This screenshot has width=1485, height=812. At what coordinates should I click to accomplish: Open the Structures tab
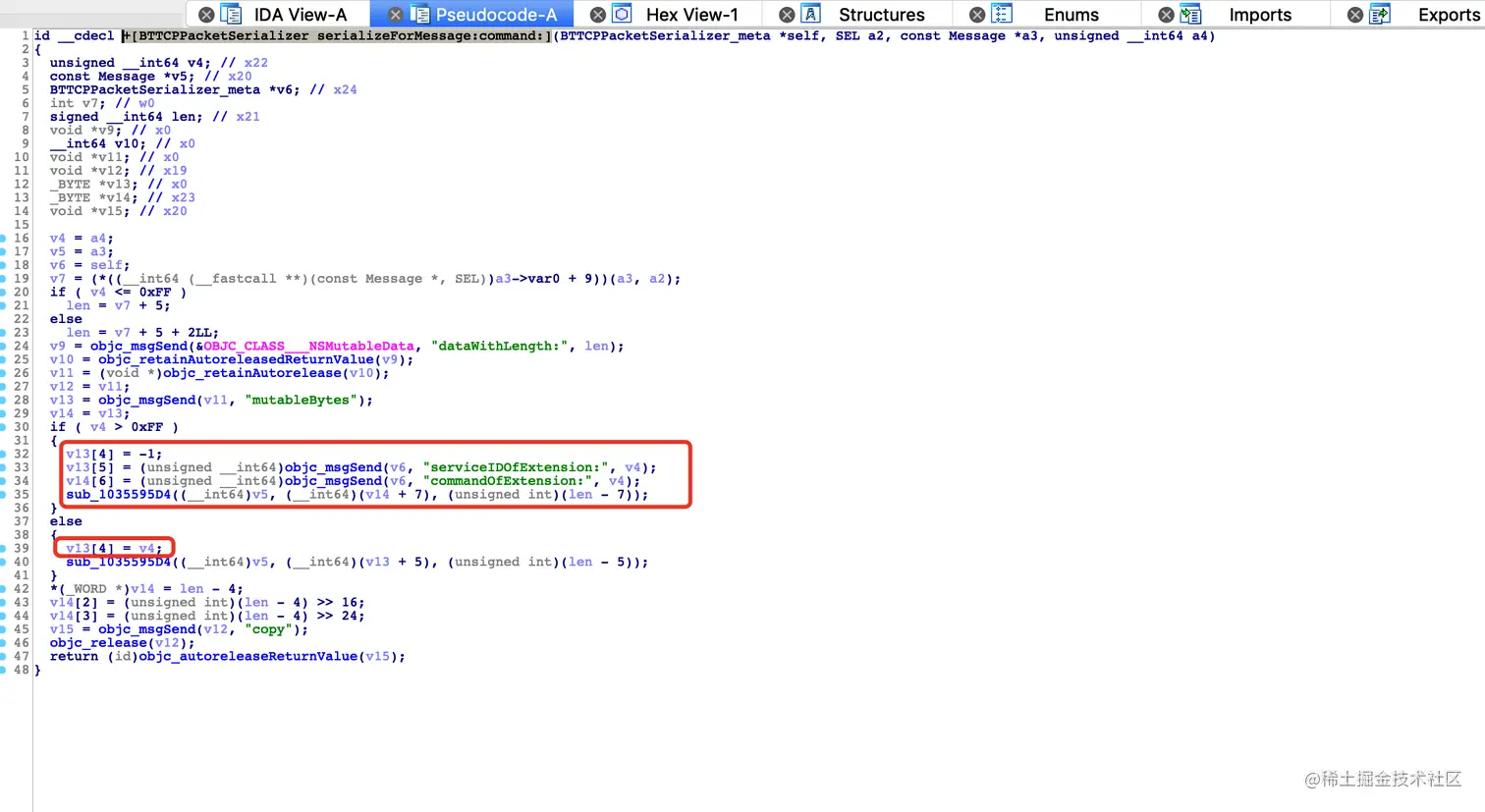881,15
